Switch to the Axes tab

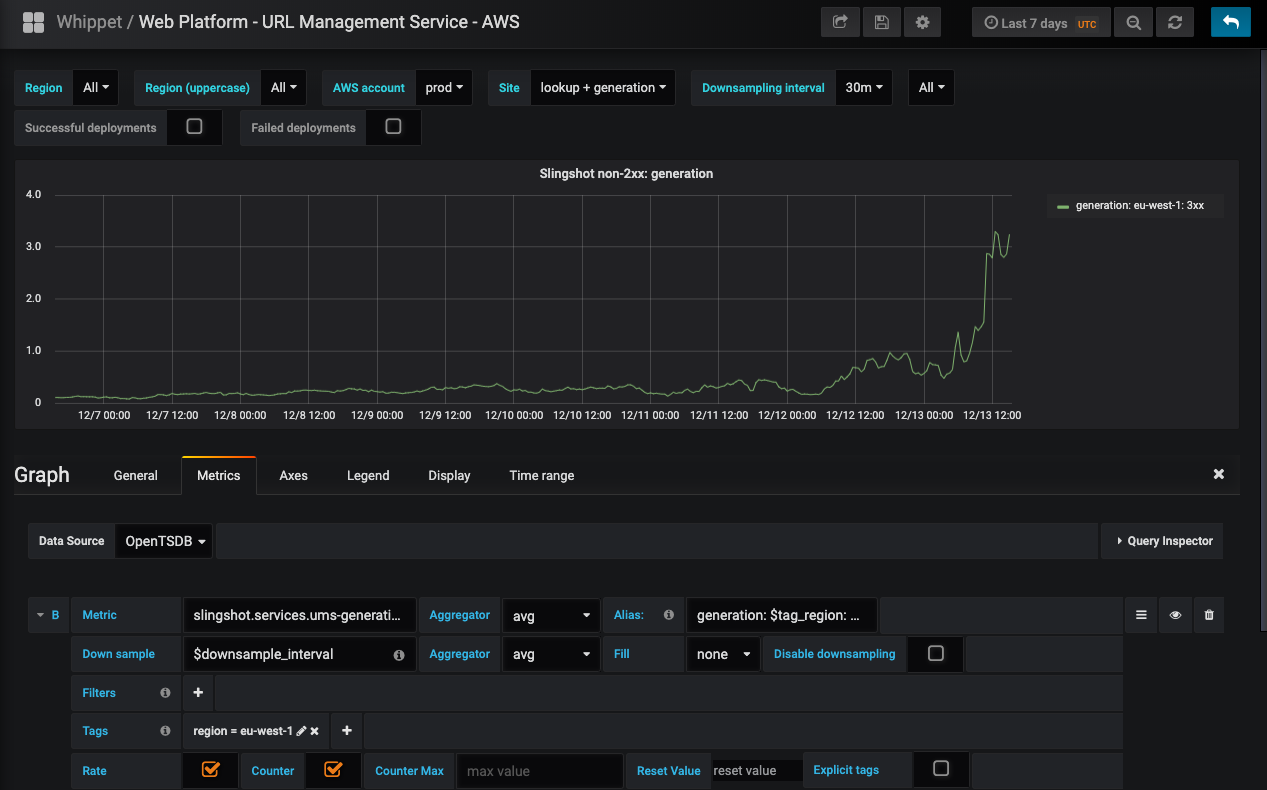click(x=294, y=475)
